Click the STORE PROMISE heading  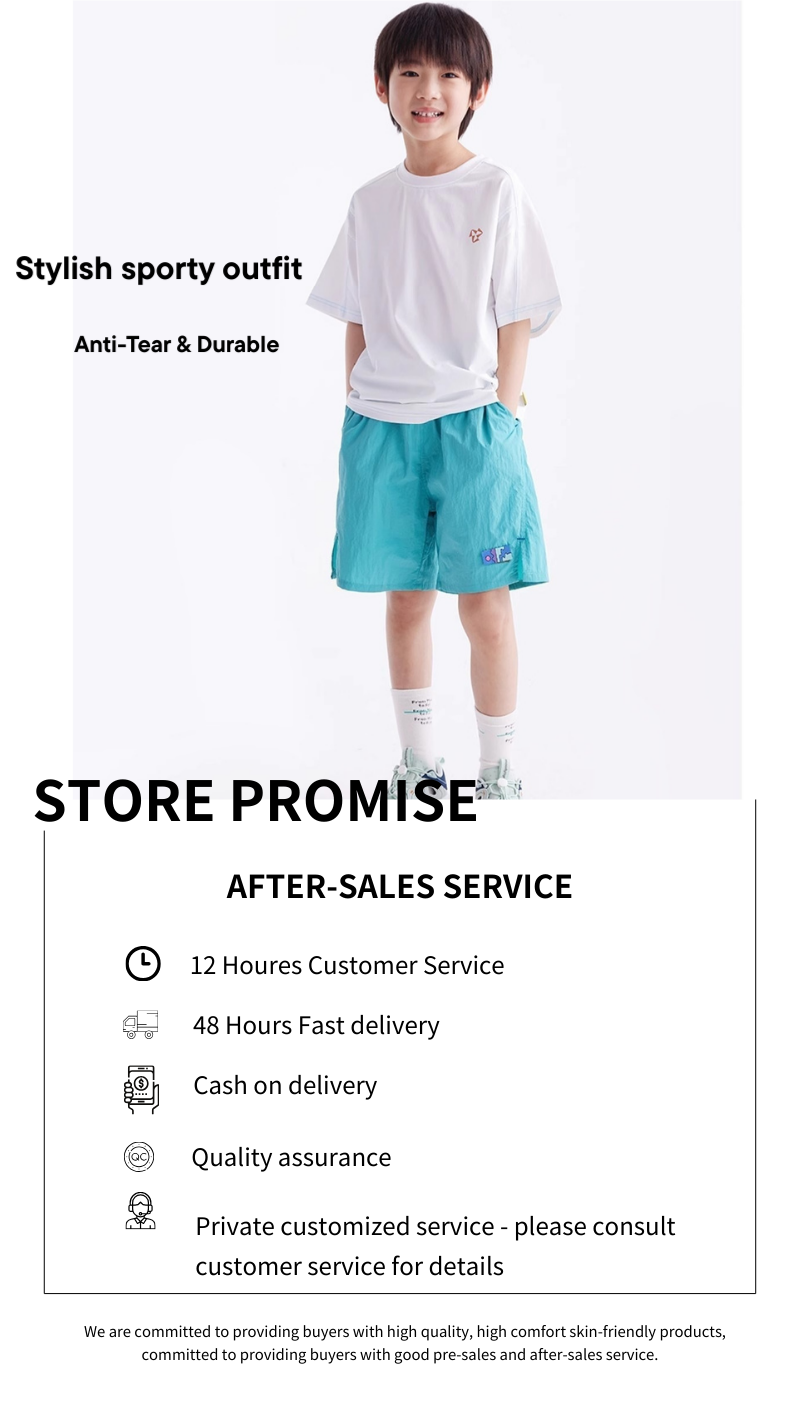[x=256, y=799]
